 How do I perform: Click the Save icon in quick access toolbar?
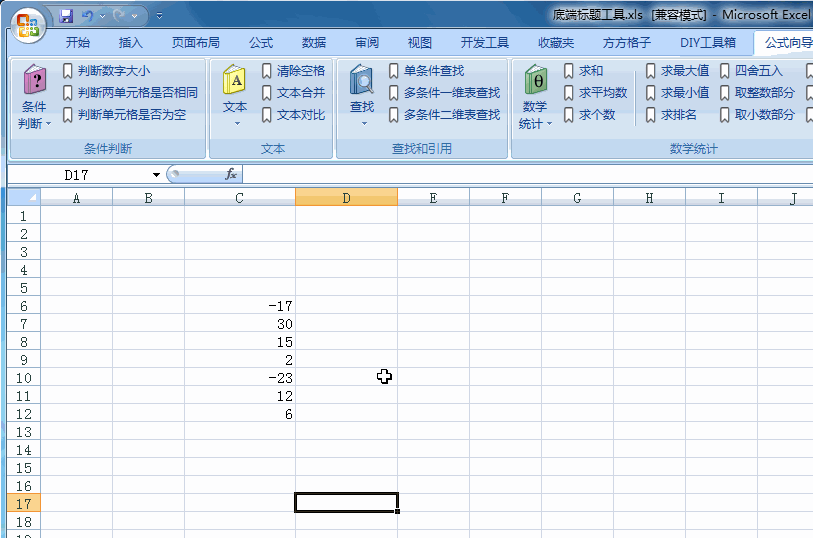coord(67,16)
